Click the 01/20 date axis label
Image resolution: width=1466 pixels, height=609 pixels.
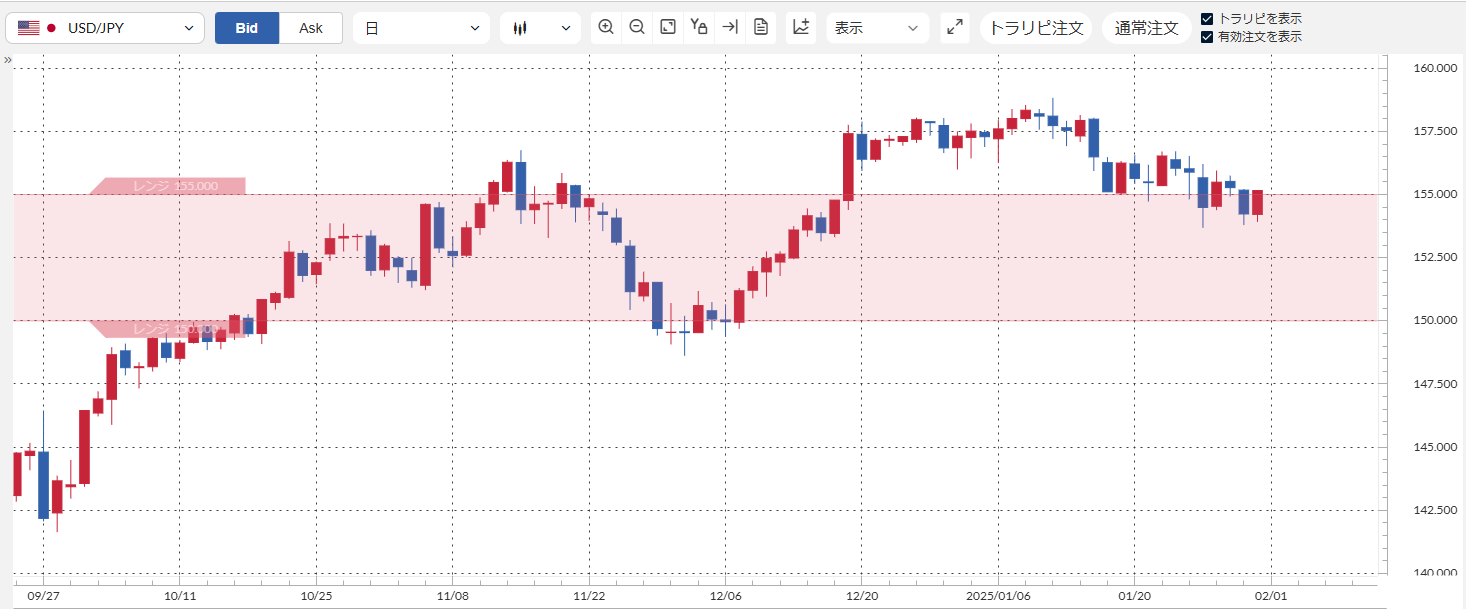point(1134,595)
